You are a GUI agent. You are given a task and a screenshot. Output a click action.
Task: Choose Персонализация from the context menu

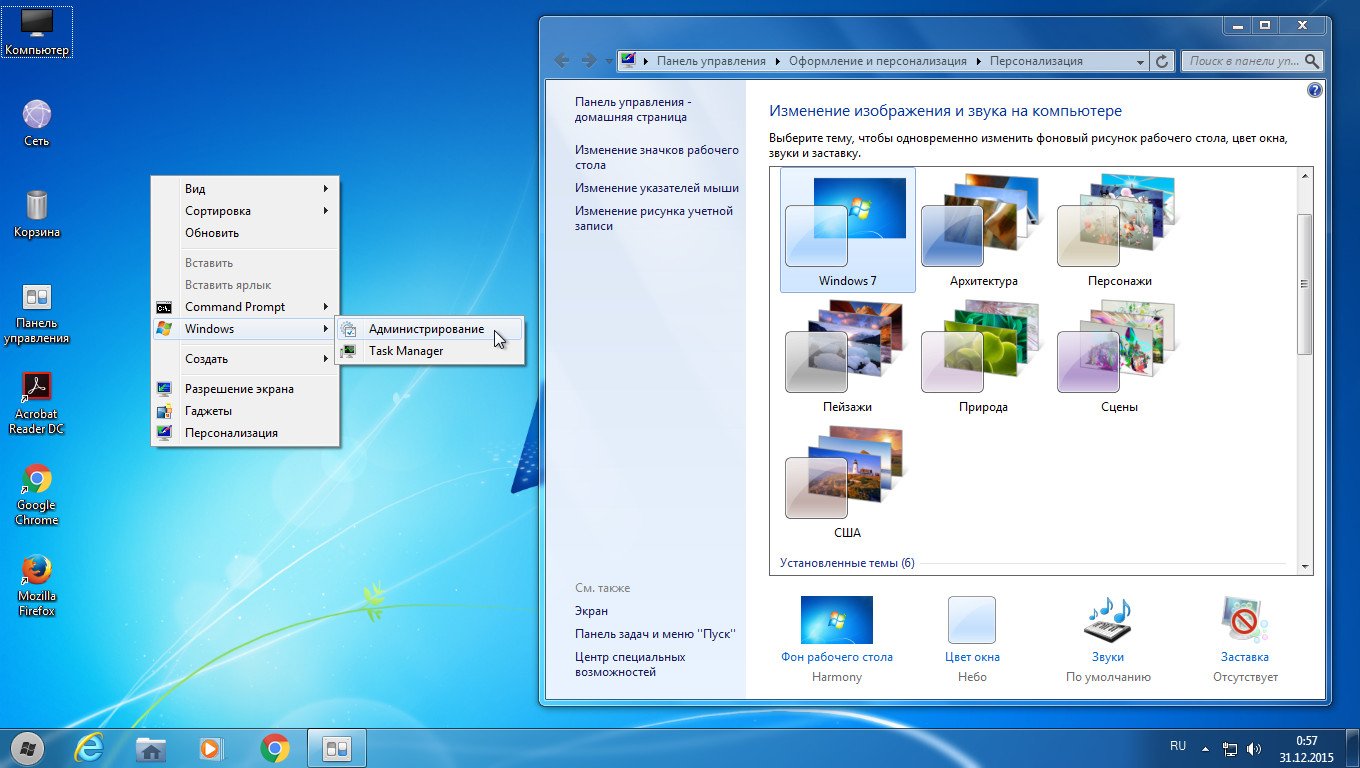tap(245, 433)
